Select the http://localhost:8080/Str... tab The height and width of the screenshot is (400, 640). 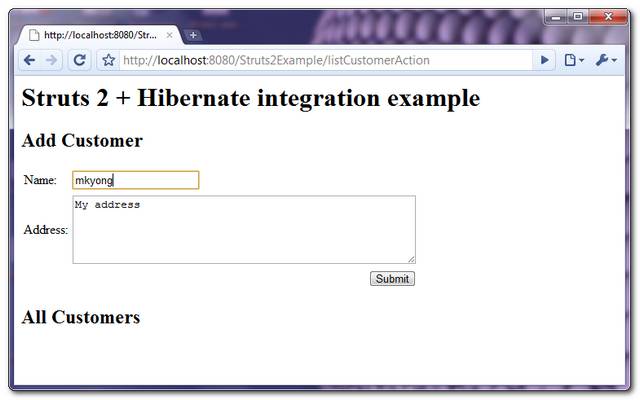100,35
